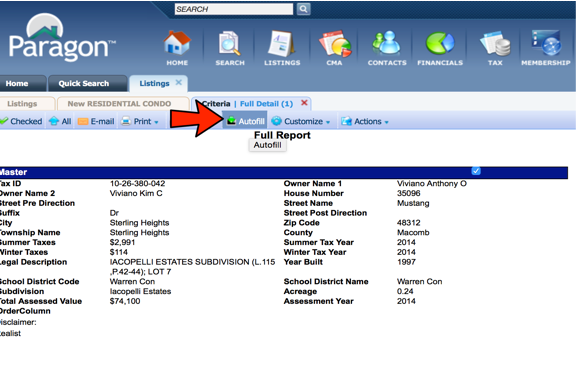Close the Listings main tab
The width and height of the screenshot is (576, 370).
tap(179, 82)
